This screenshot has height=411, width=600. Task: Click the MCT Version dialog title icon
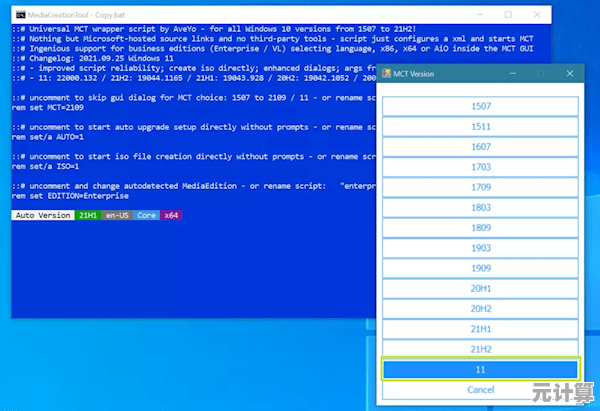click(389, 74)
